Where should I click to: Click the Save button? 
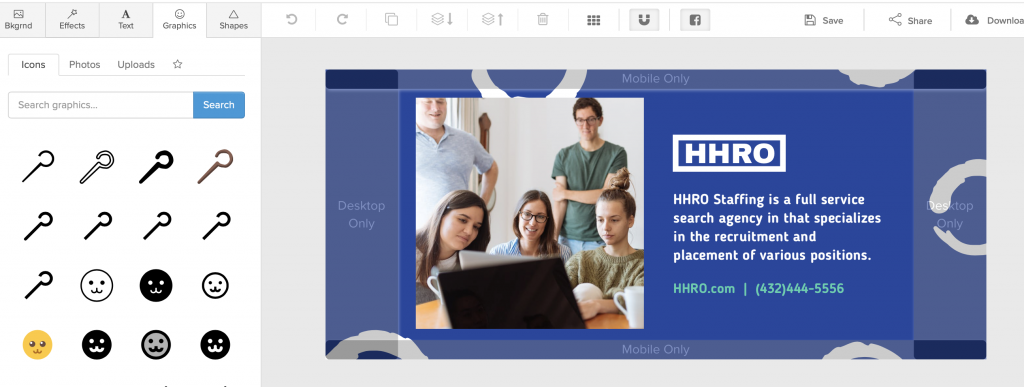824,20
